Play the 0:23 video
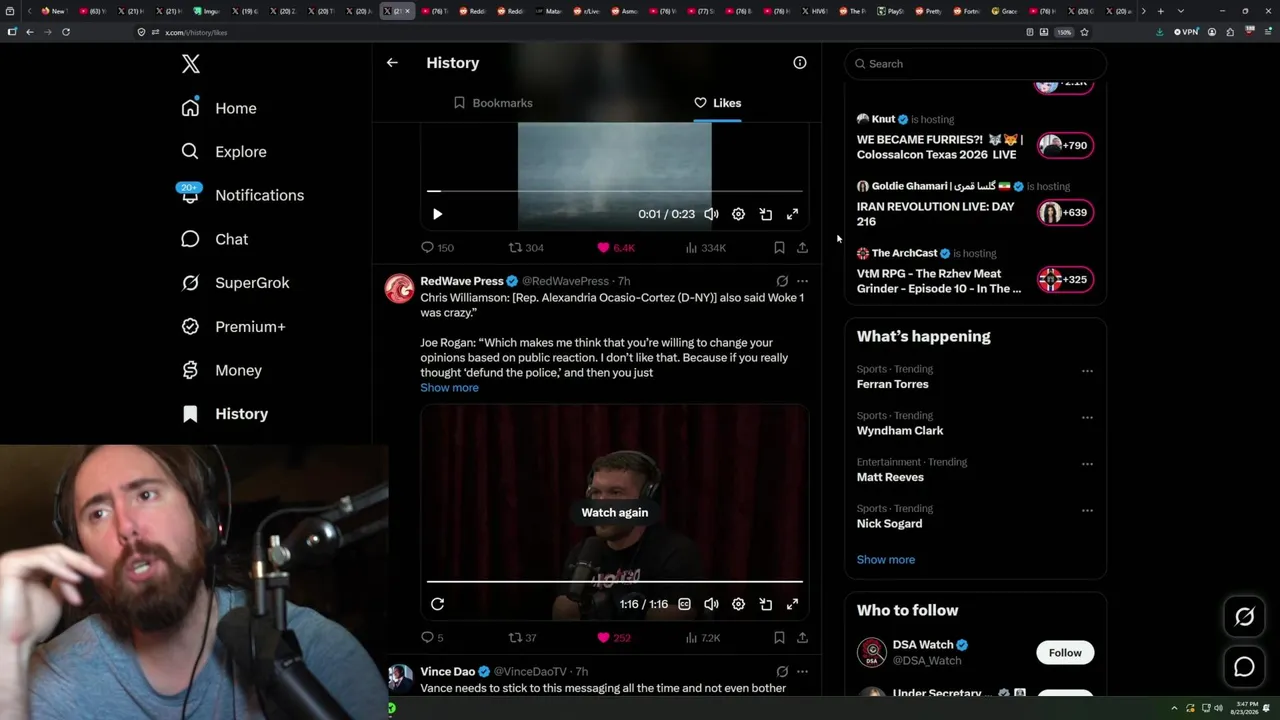The height and width of the screenshot is (720, 1280). coord(437,214)
